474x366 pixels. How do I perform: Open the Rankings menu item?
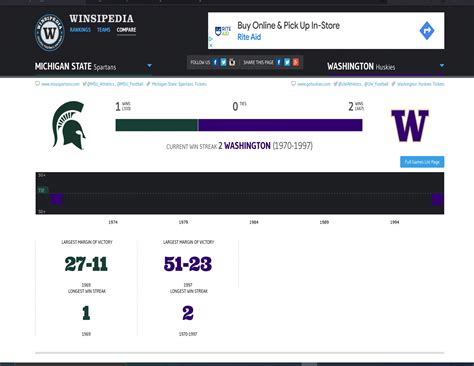point(80,30)
